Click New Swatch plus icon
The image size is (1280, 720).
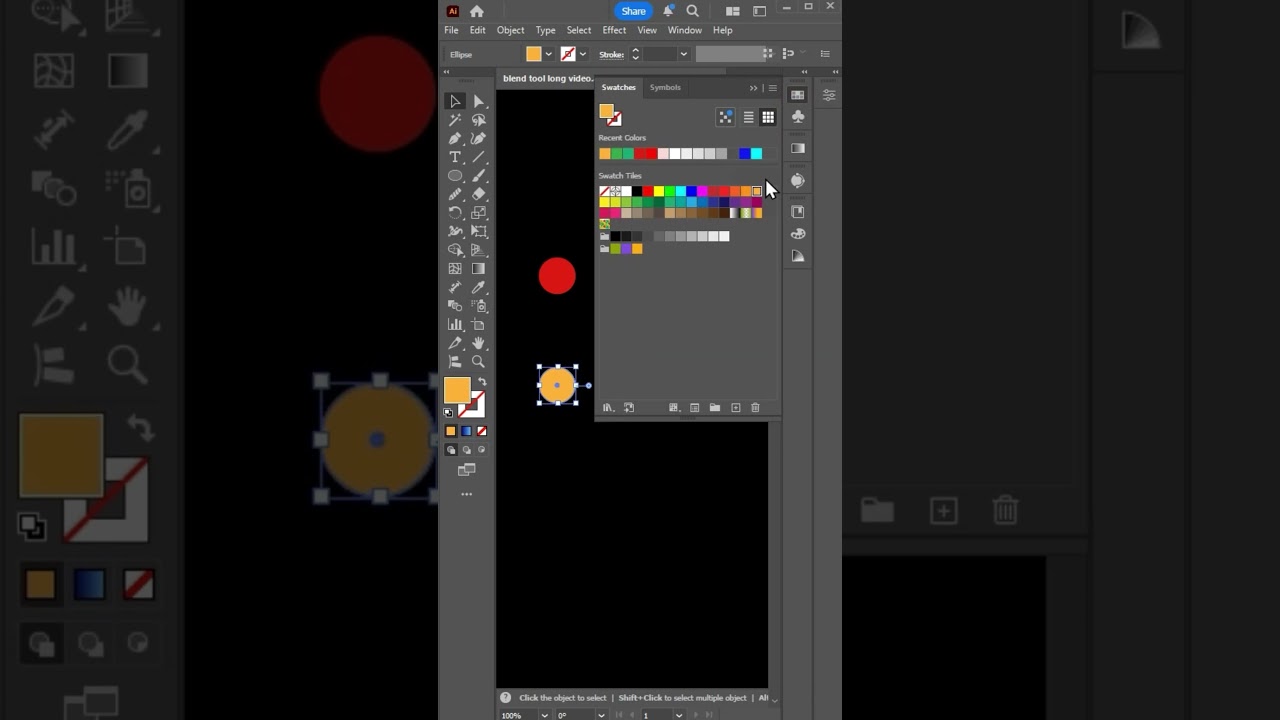point(736,408)
